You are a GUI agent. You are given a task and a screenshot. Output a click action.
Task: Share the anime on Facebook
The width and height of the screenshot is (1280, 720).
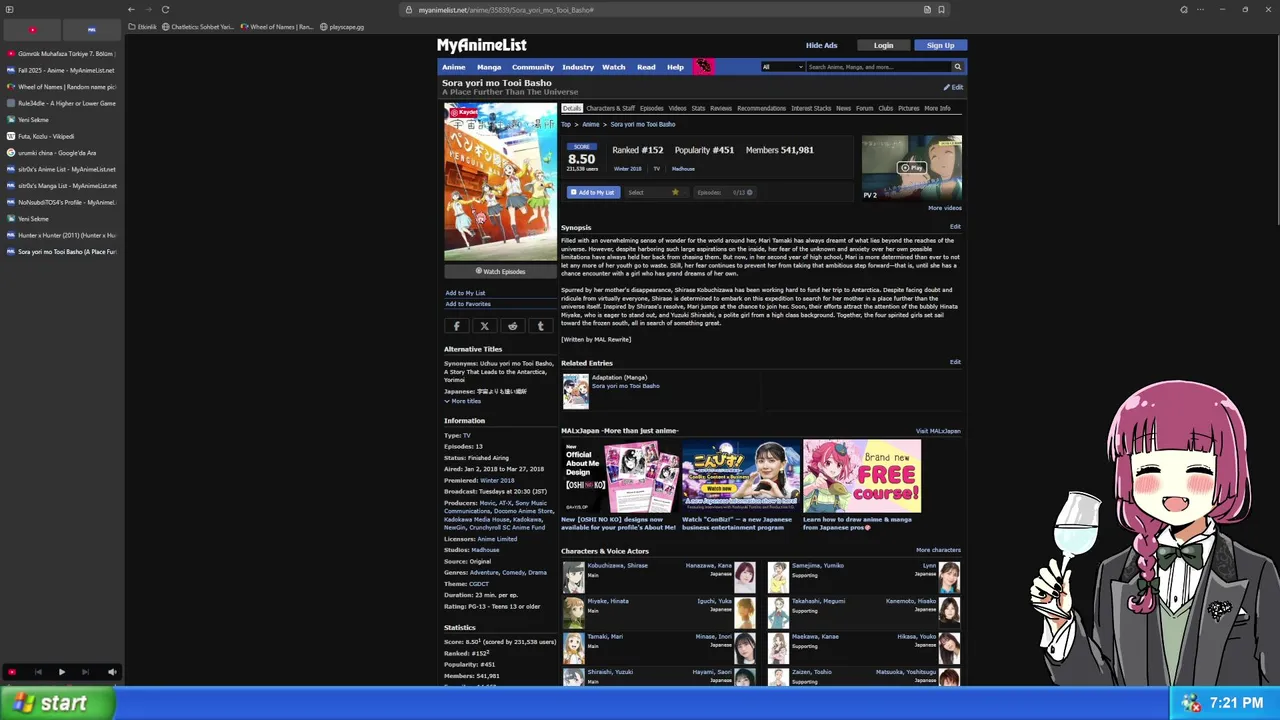pyautogui.click(x=457, y=326)
